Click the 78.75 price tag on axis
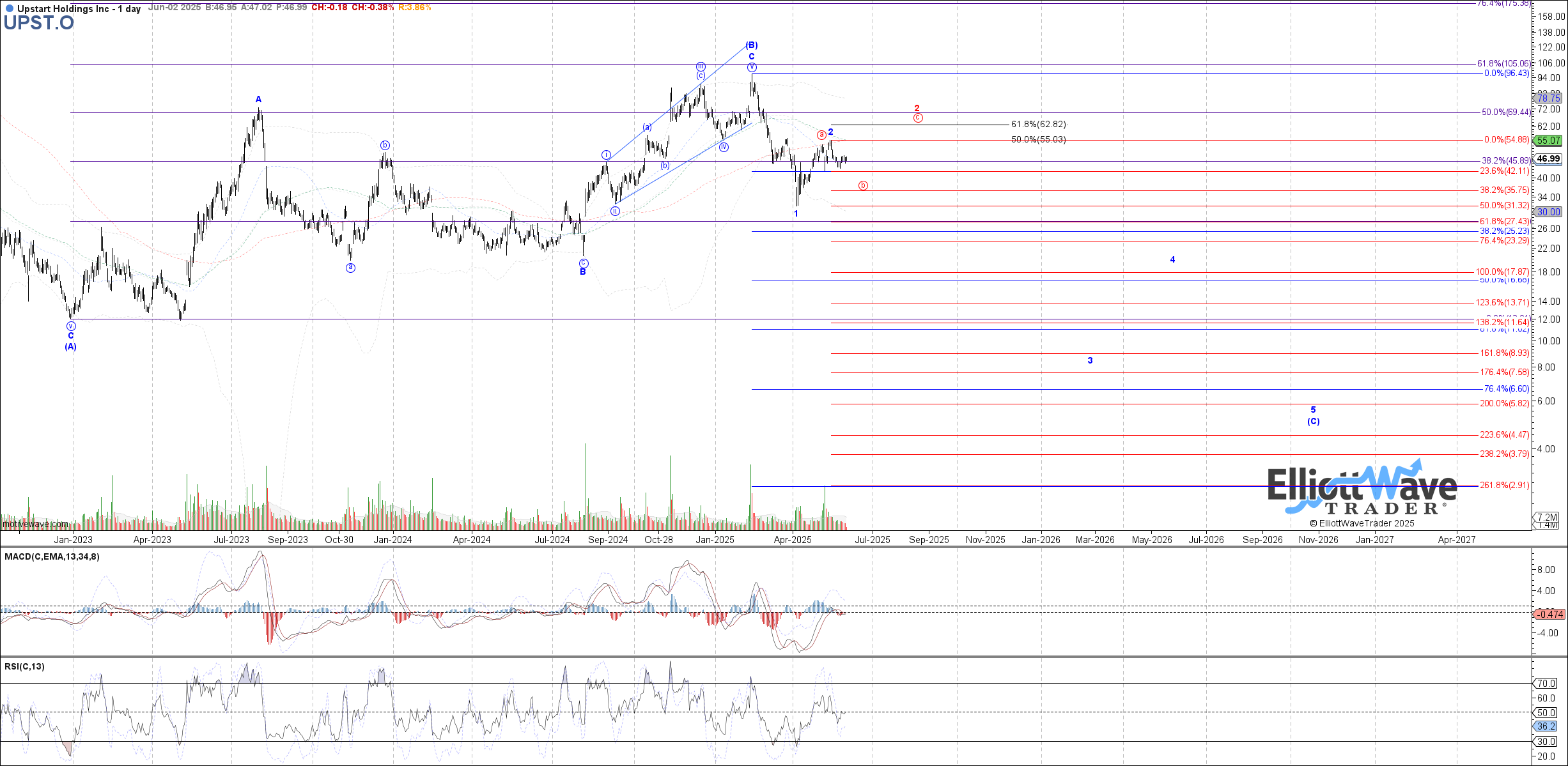 [x=1549, y=98]
